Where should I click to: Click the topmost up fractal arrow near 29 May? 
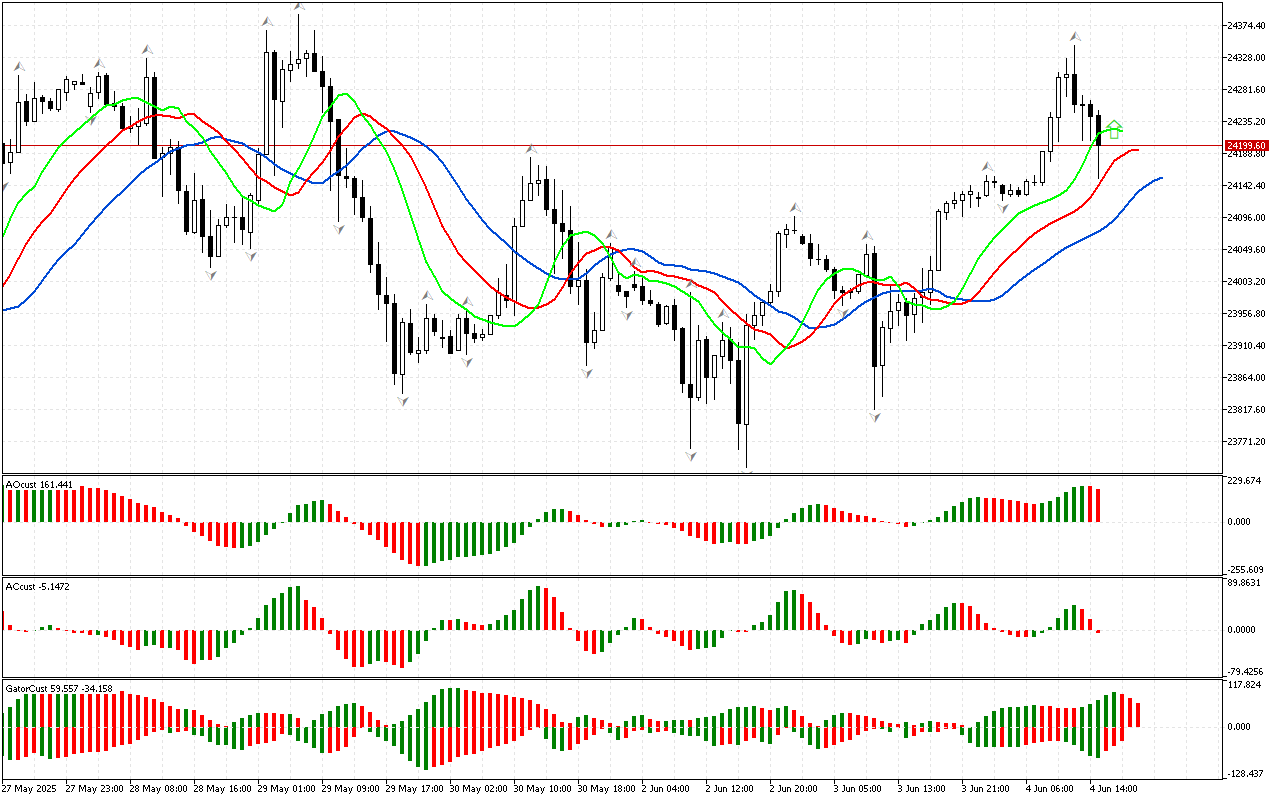299,7
